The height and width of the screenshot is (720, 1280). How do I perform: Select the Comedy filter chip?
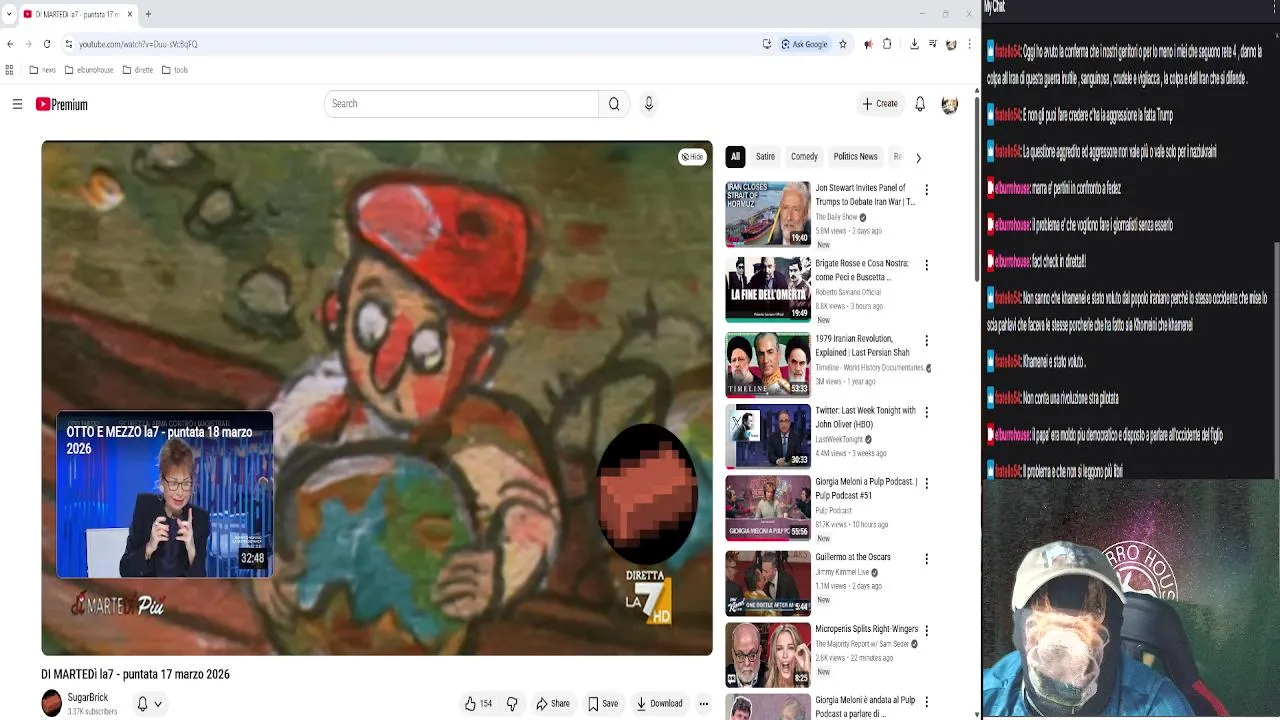coord(804,157)
